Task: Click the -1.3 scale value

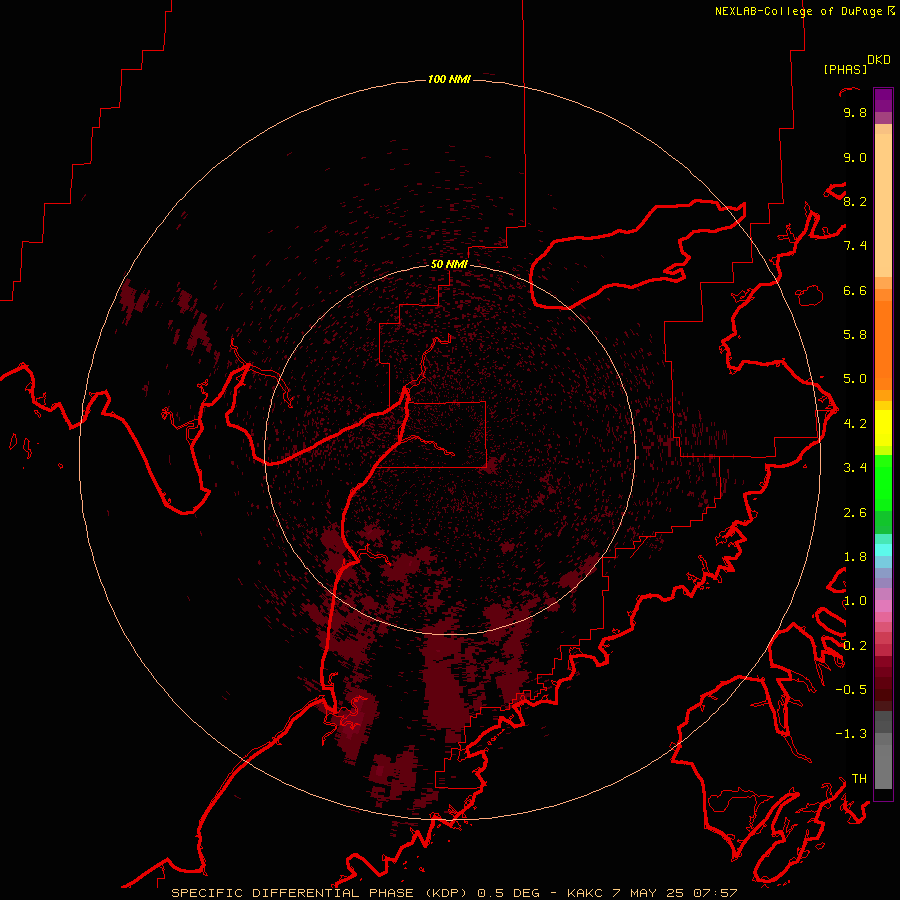Action: point(851,734)
